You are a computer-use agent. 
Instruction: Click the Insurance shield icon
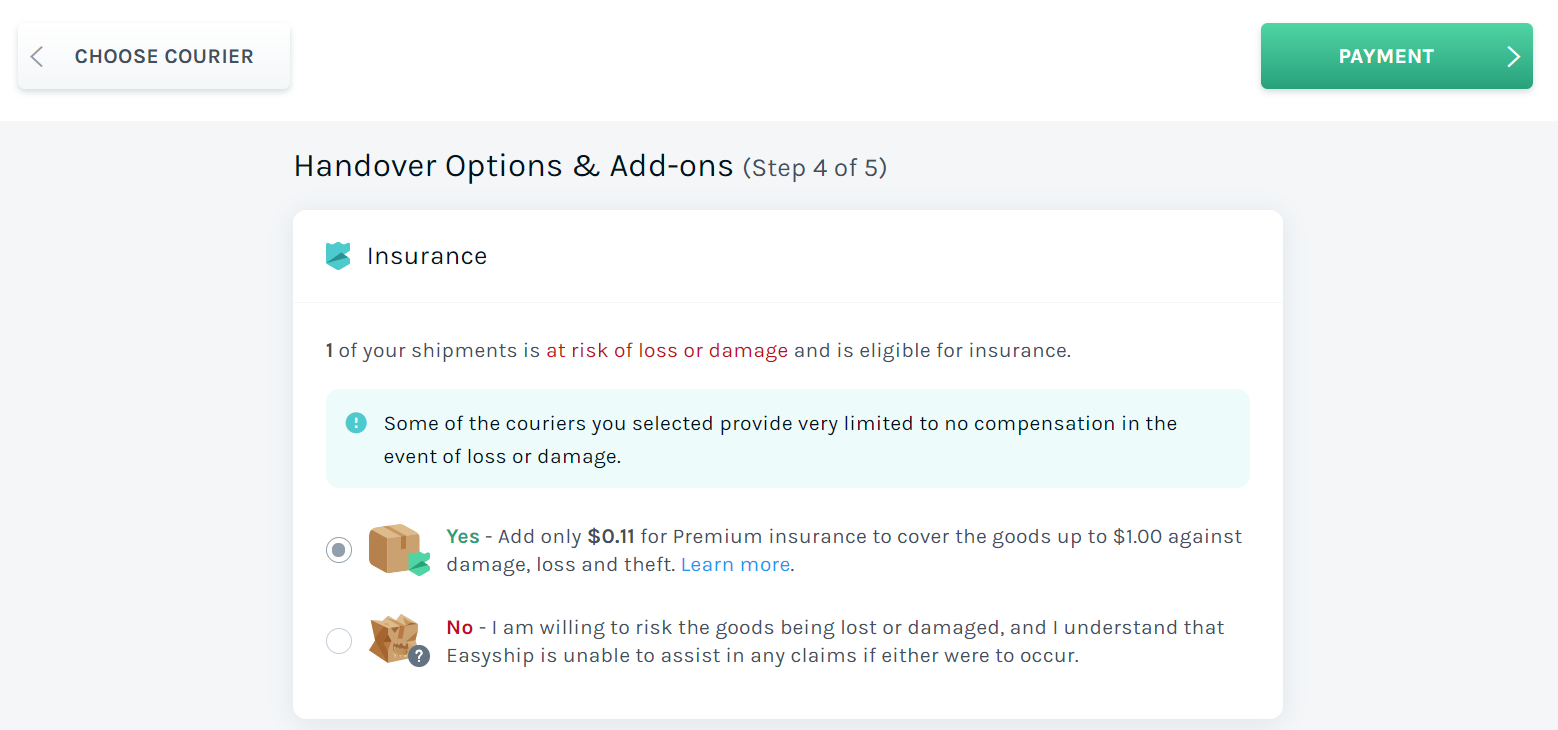(x=338, y=256)
